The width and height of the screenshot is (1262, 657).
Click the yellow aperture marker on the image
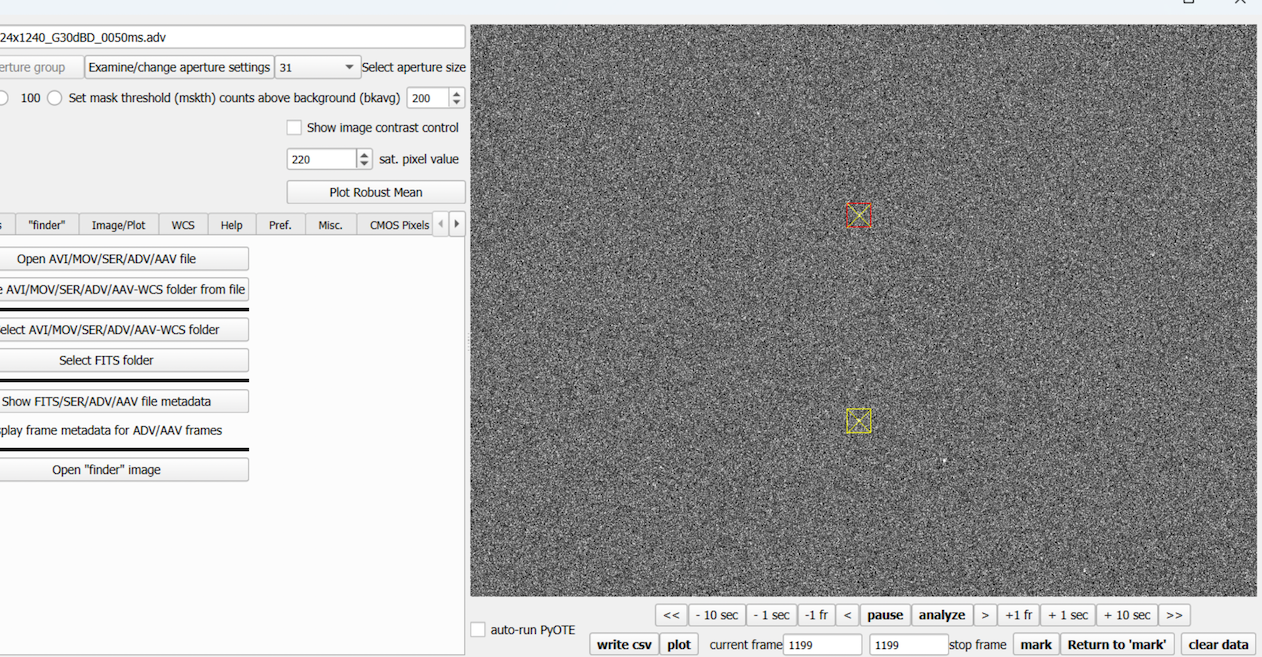(x=858, y=421)
